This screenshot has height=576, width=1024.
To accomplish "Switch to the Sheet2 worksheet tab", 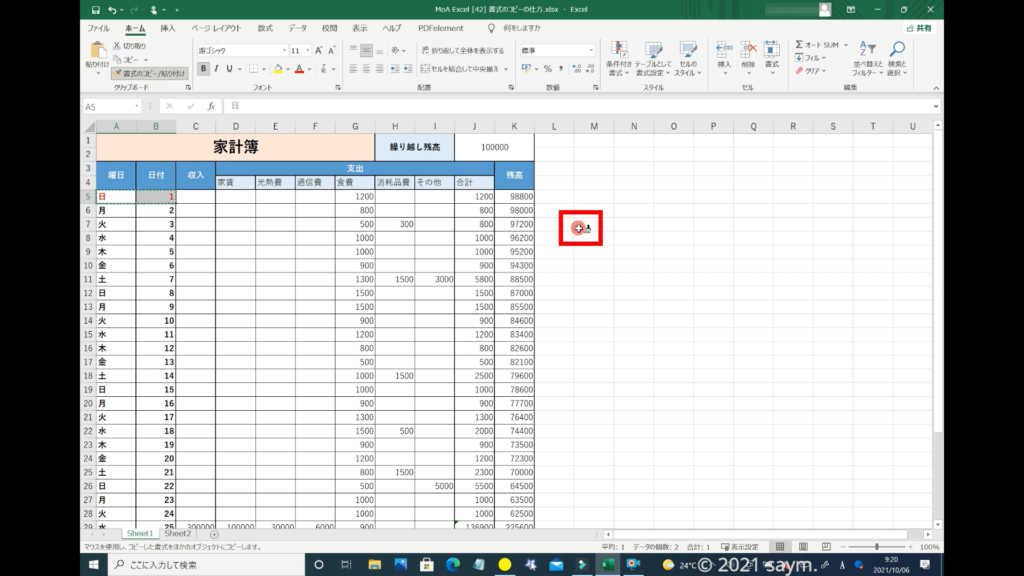I will coord(177,534).
